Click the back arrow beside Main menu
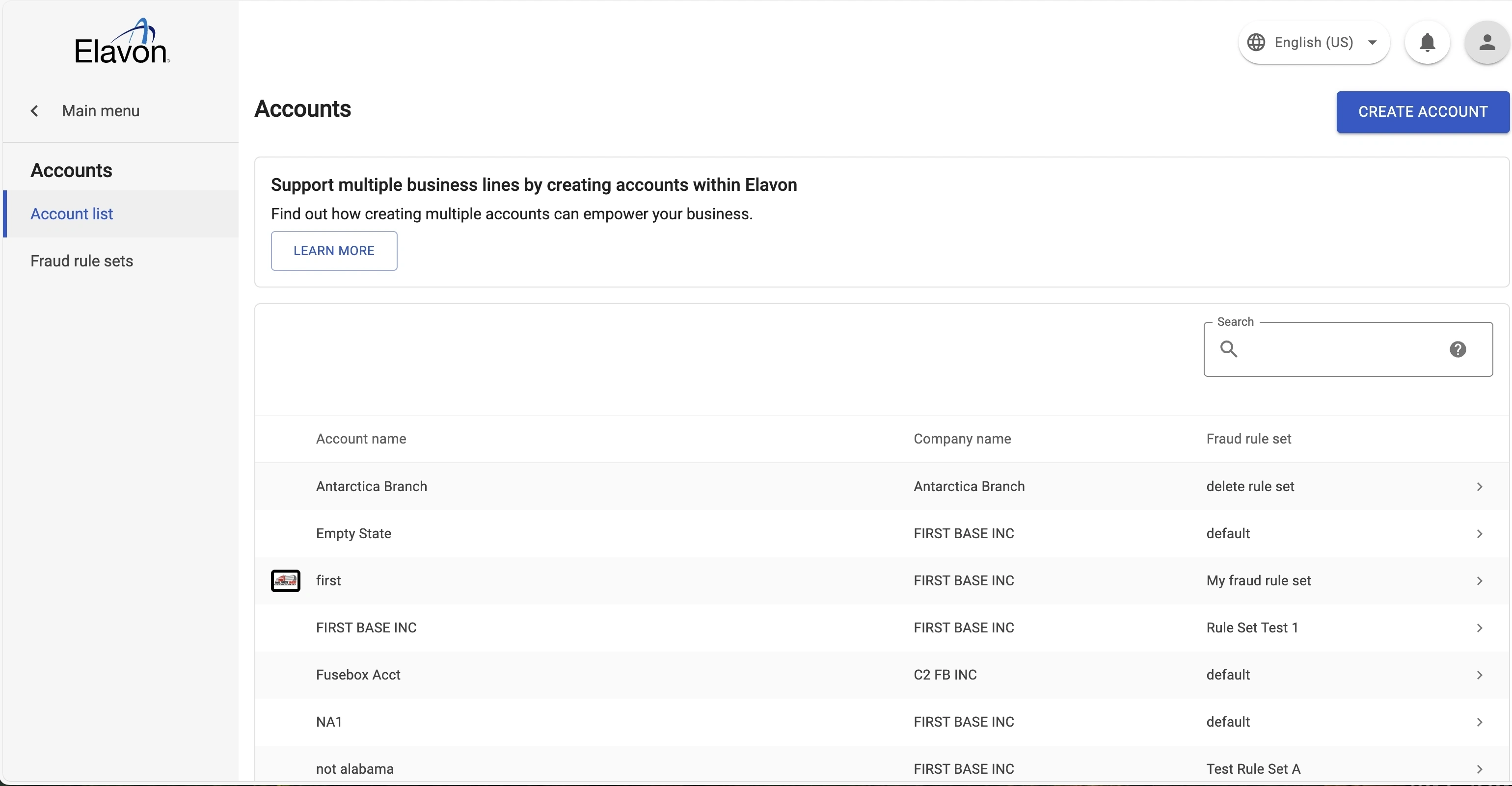 (35, 111)
